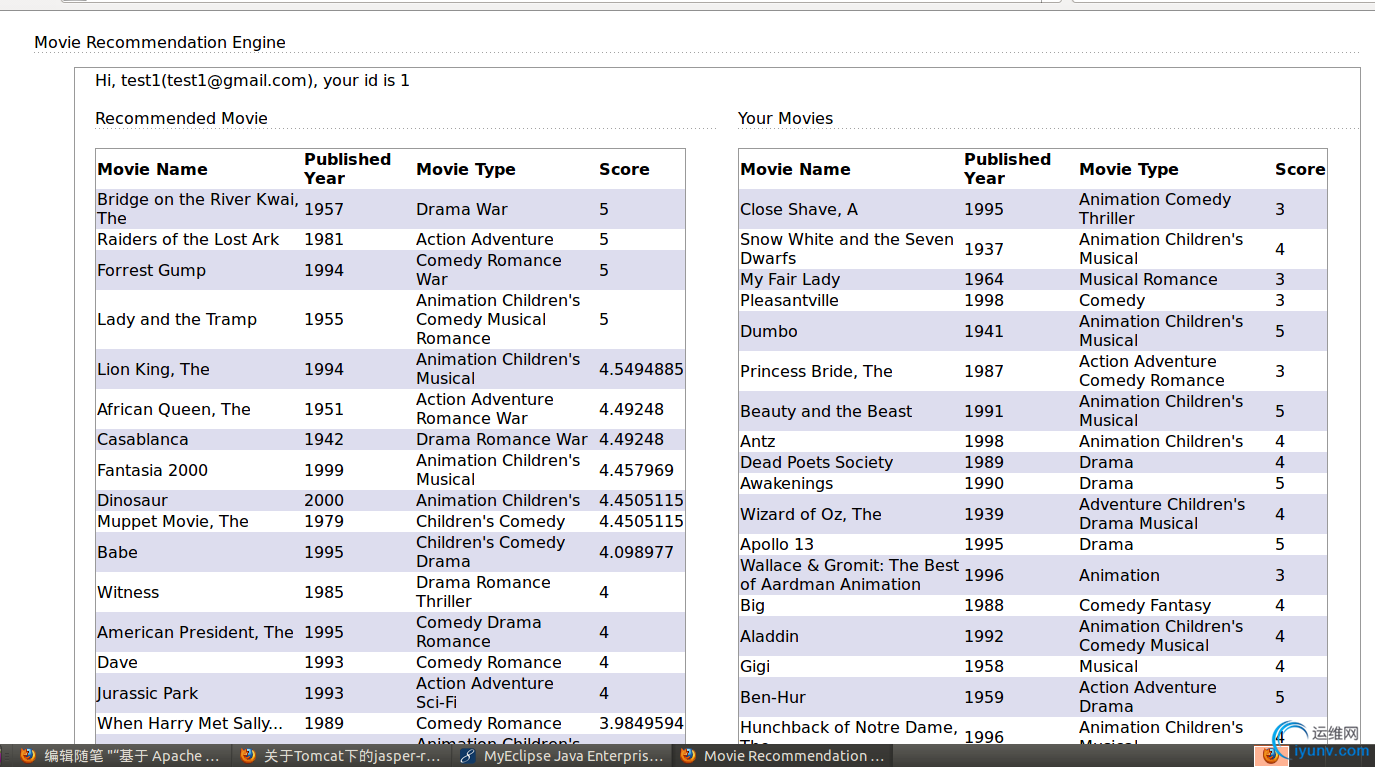Click score 3.9849594 for When Harry Met Sally

click(641, 723)
